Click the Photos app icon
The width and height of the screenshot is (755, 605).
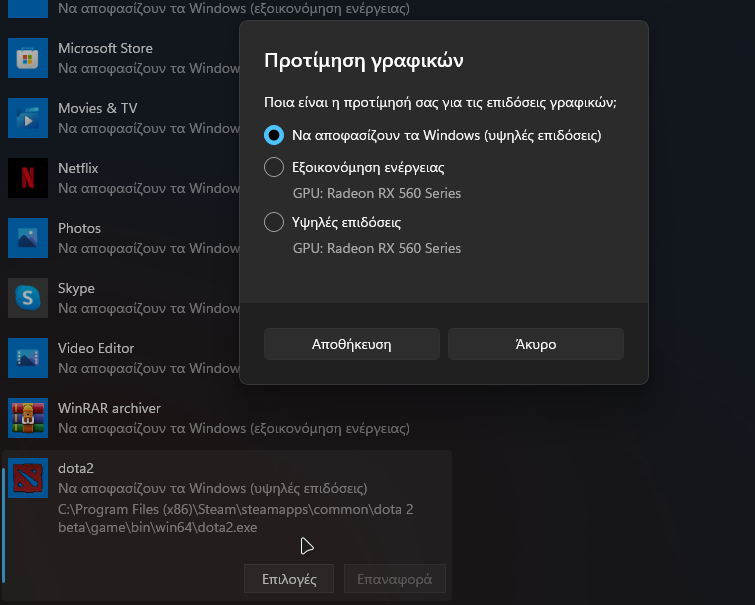tap(28, 238)
